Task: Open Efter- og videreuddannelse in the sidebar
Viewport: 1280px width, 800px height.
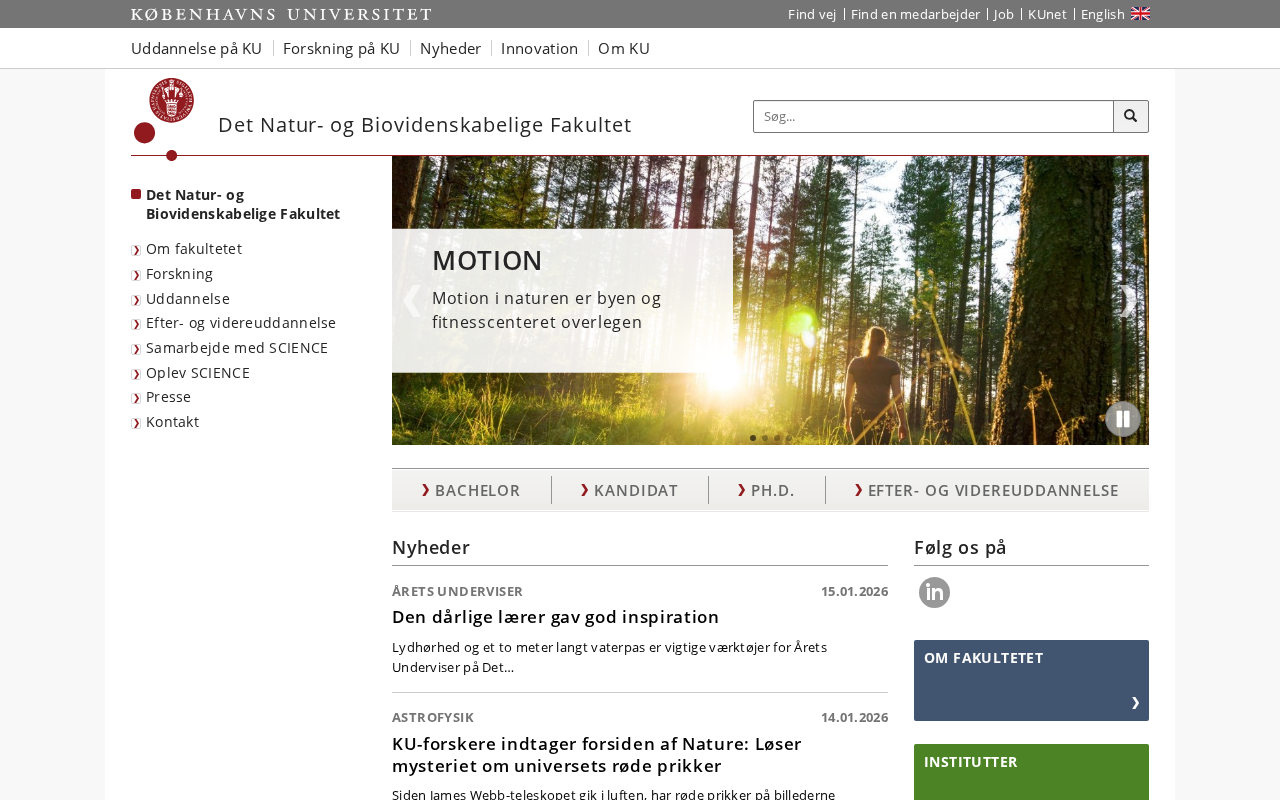Action: click(241, 323)
